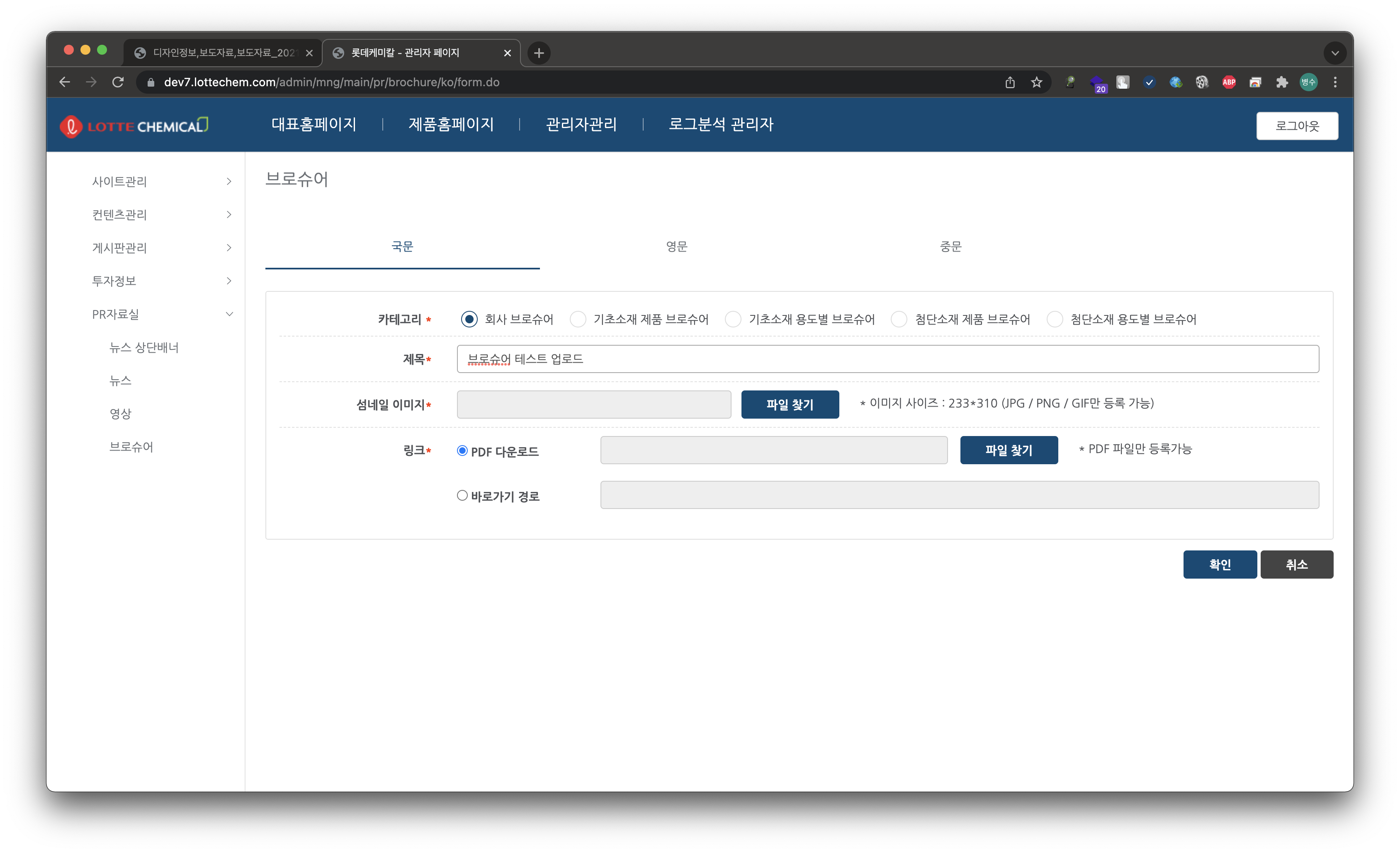Open the 제품홈페이지 top menu
The image size is (1400, 853).
[451, 124]
